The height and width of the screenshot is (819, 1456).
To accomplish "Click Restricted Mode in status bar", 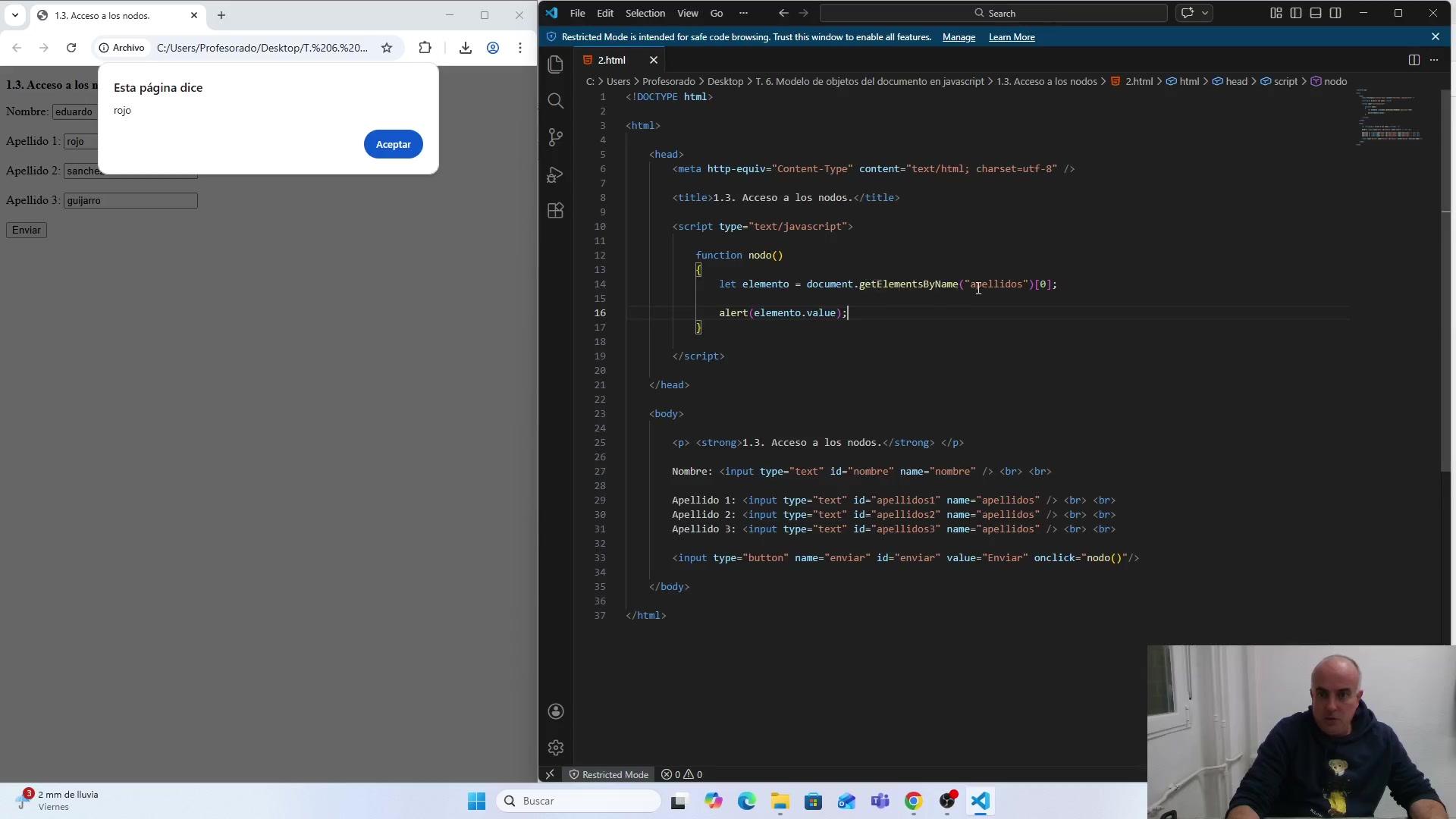I will click(x=609, y=774).
